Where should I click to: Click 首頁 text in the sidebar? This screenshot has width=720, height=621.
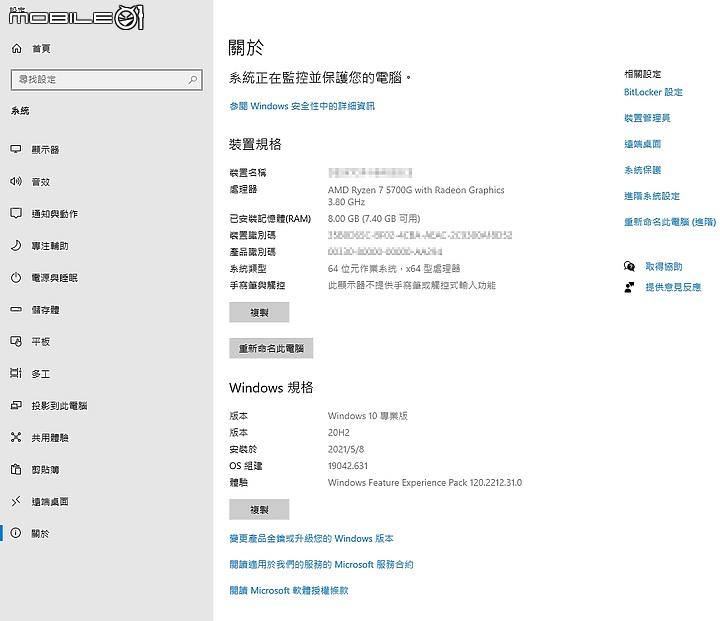[x=41, y=49]
